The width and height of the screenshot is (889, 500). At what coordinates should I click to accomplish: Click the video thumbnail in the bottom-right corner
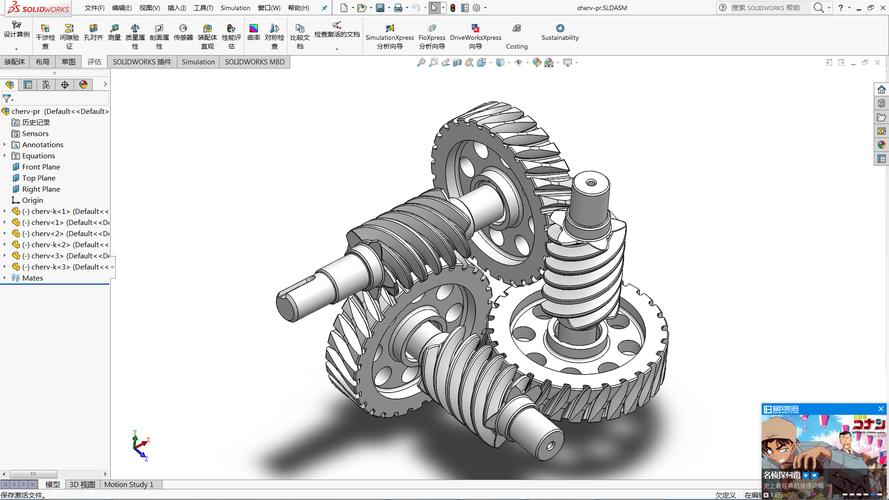[823, 452]
